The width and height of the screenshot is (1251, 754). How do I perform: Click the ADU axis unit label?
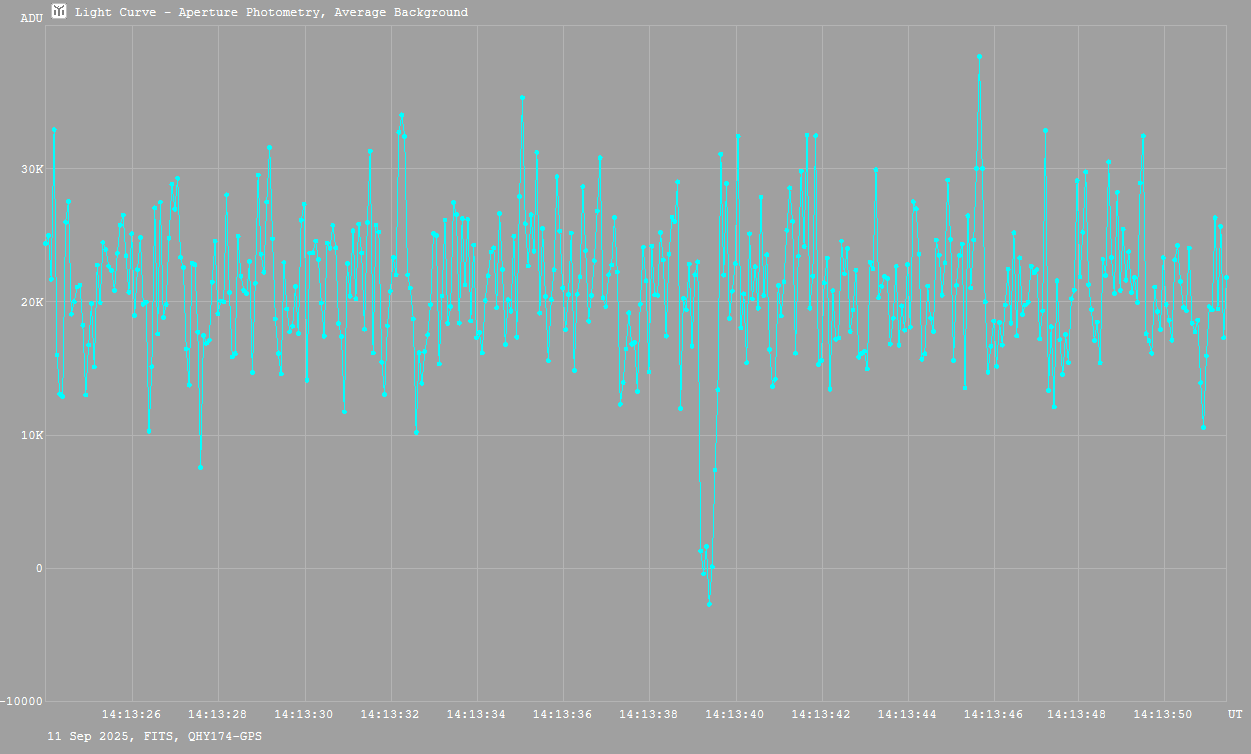tap(31, 18)
